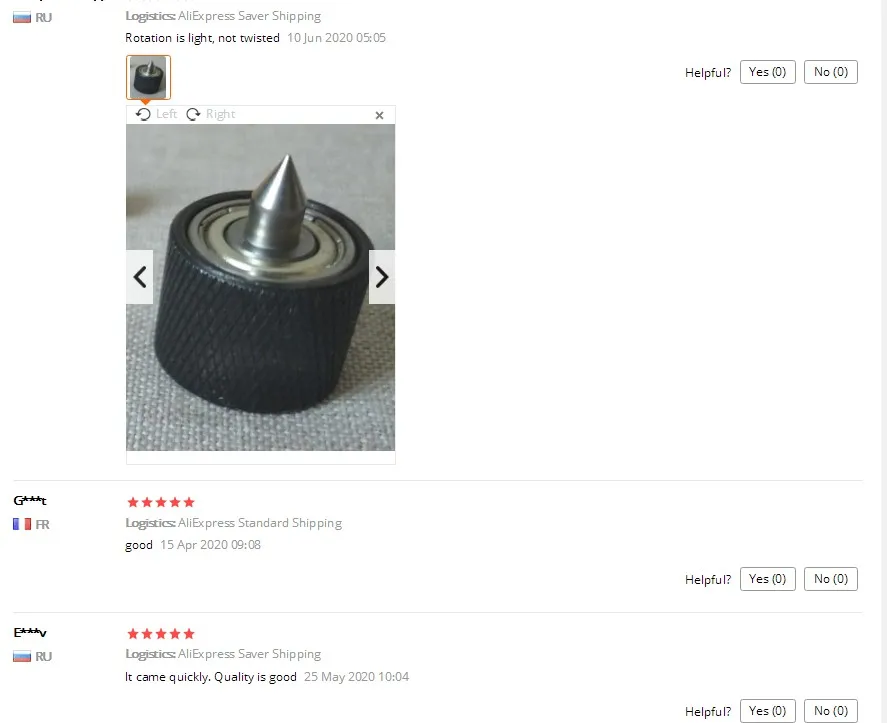Screen dimensions: 887x723
Task: Rotate the review photo right
Action: [x=210, y=114]
